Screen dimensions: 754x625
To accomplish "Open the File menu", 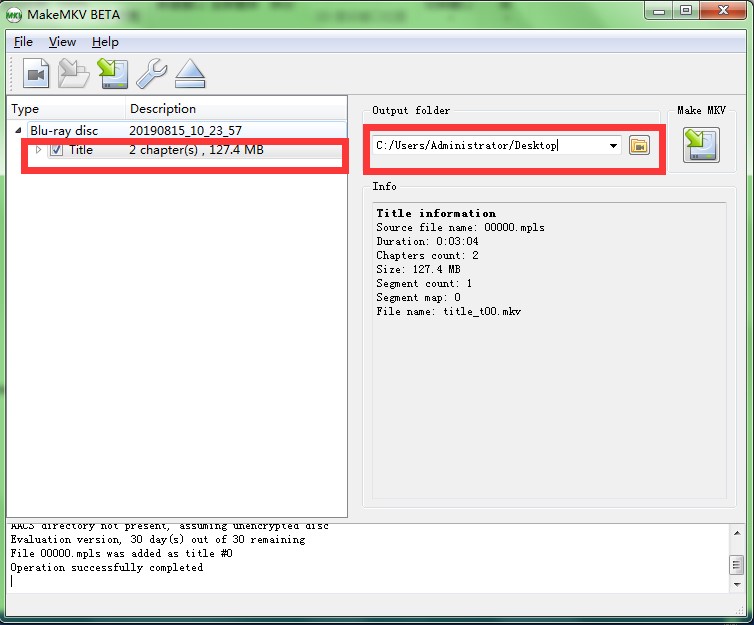I will point(23,42).
